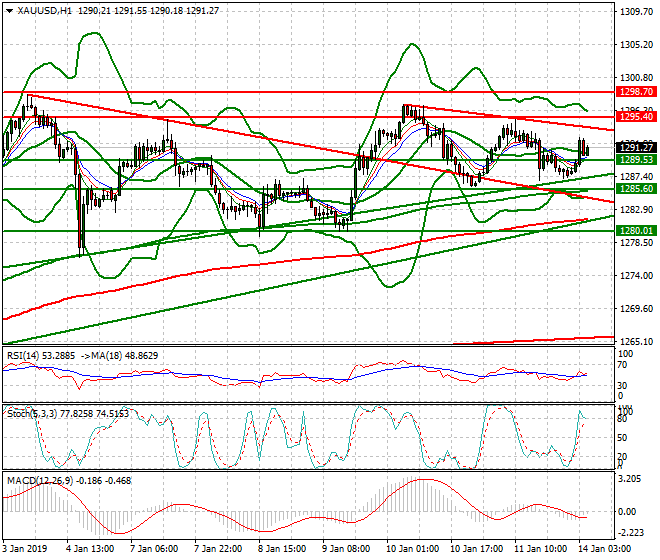The height and width of the screenshot is (560, 660).
Task: Select the 14 Jan 03:00 time label
Action: (x=605, y=549)
